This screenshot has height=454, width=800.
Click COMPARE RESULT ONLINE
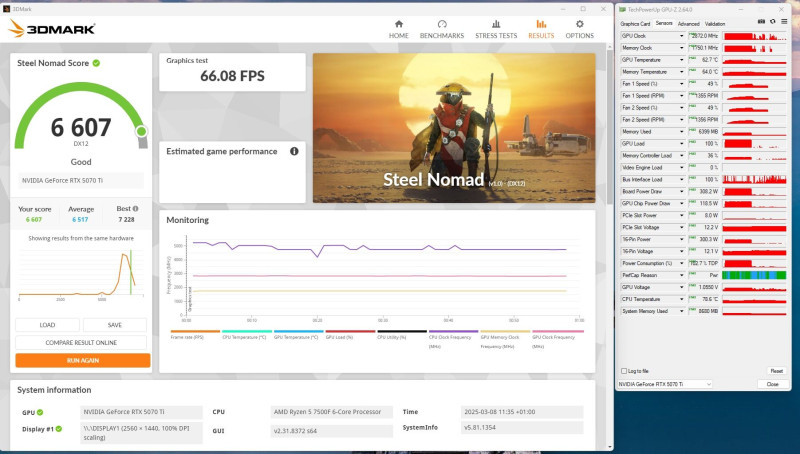81,342
